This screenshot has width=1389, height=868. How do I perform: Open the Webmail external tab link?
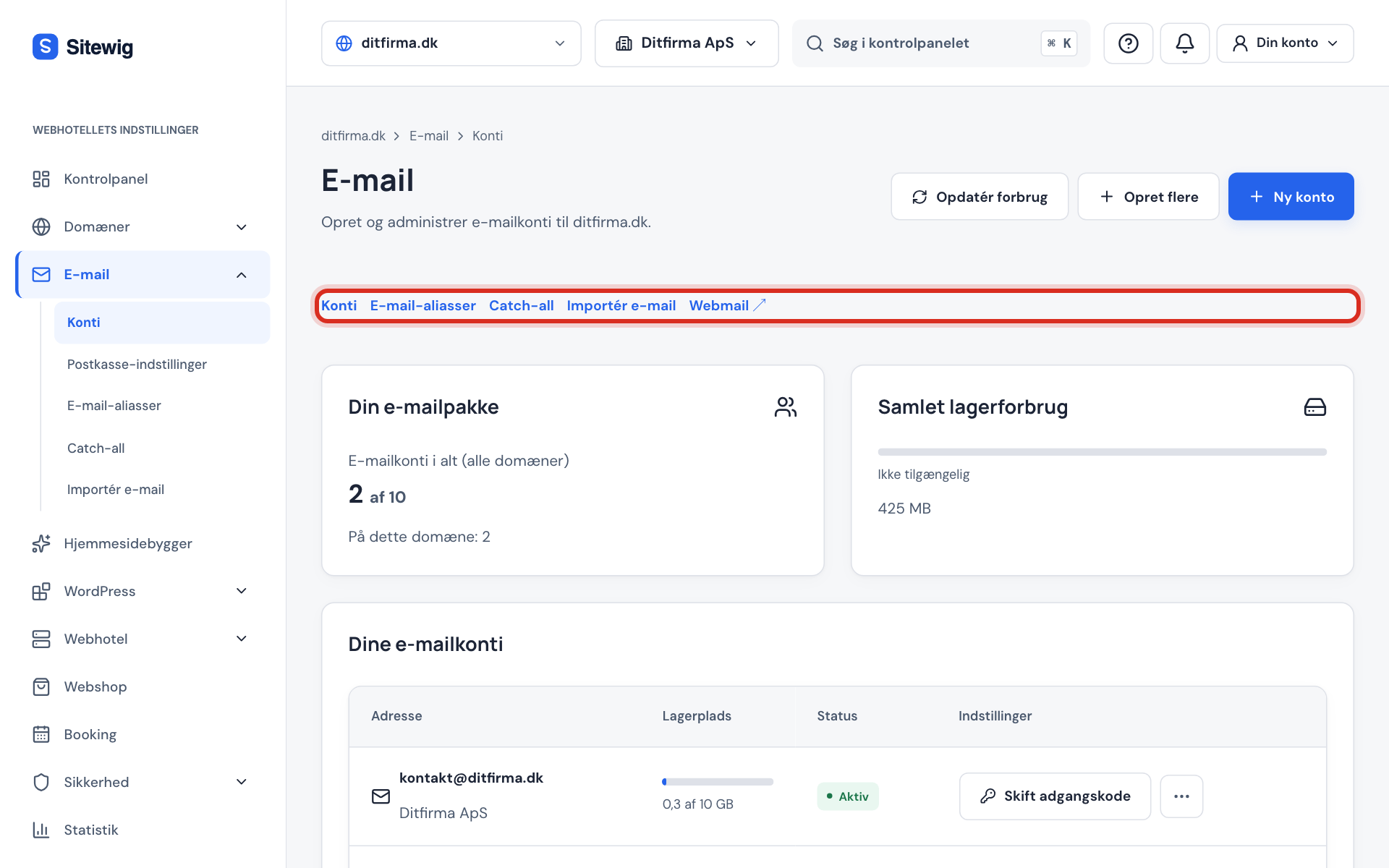(x=727, y=306)
